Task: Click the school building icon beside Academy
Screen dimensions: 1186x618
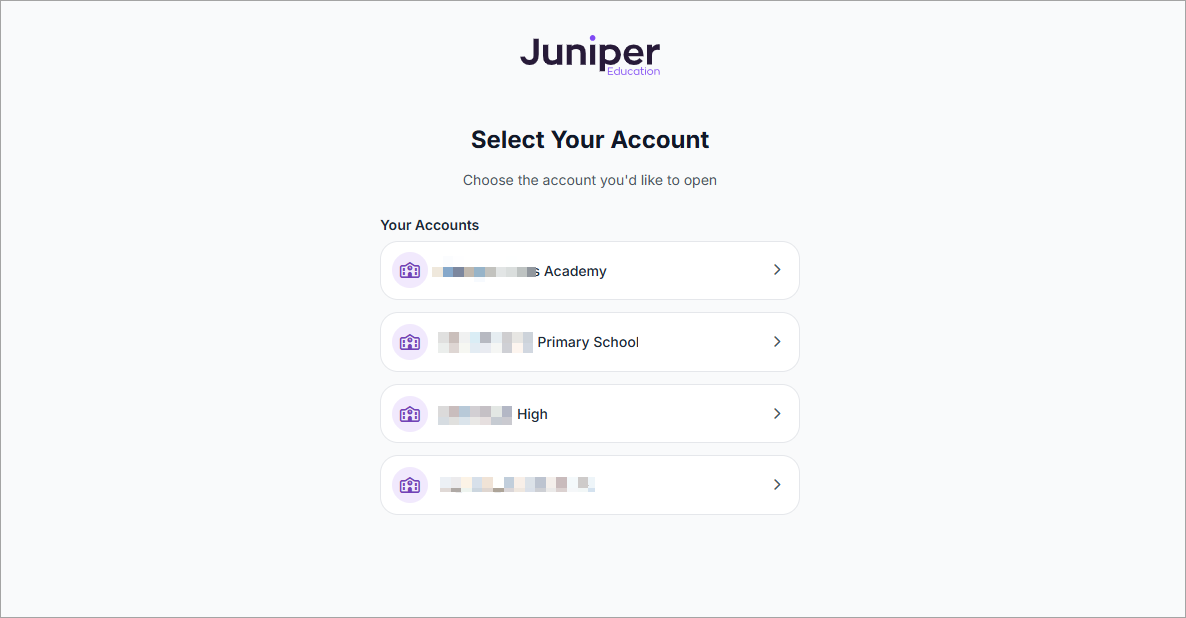Action: coord(410,270)
